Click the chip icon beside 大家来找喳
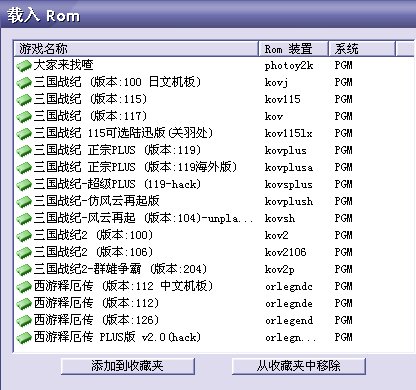Viewport: 416px width, 390px height. click(24, 66)
